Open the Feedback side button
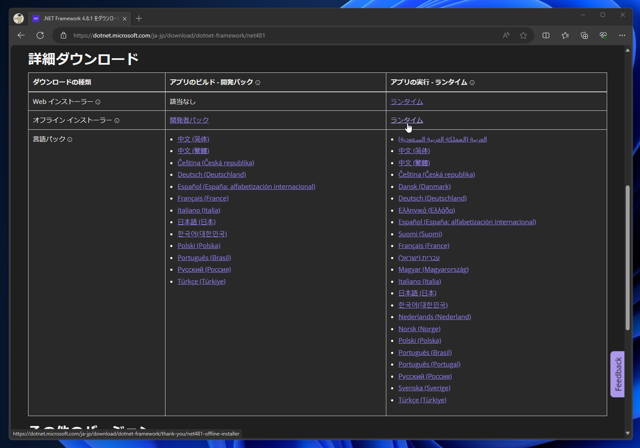This screenshot has height=448, width=640. click(618, 374)
